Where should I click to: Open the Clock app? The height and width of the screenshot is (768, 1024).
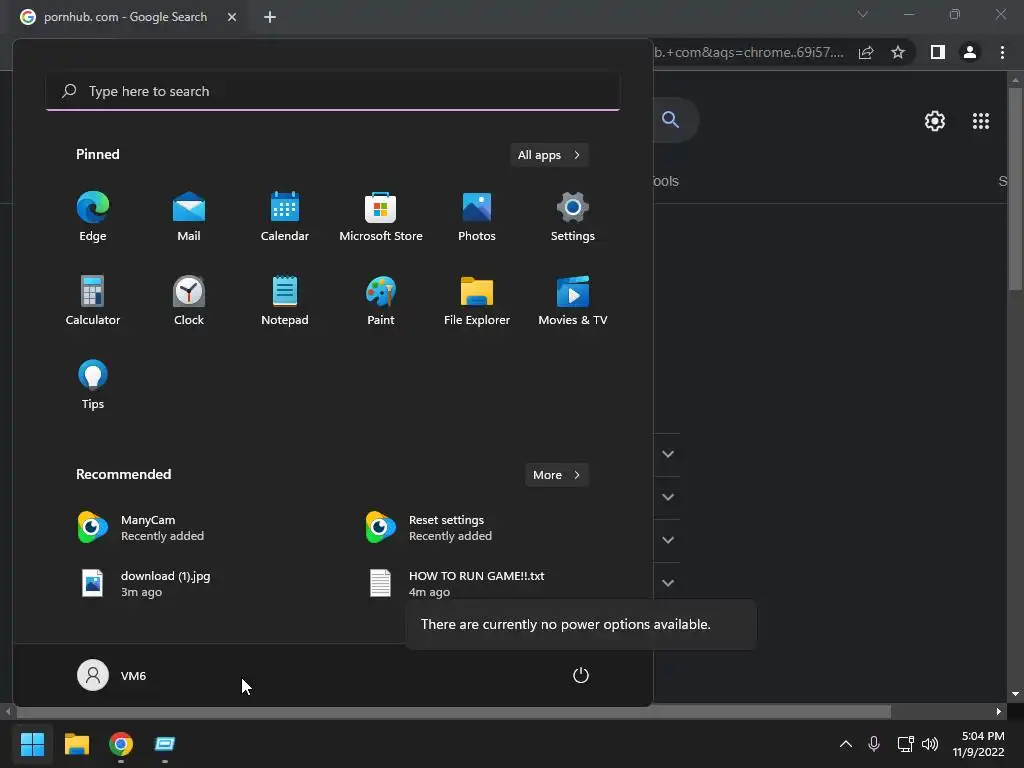189,300
